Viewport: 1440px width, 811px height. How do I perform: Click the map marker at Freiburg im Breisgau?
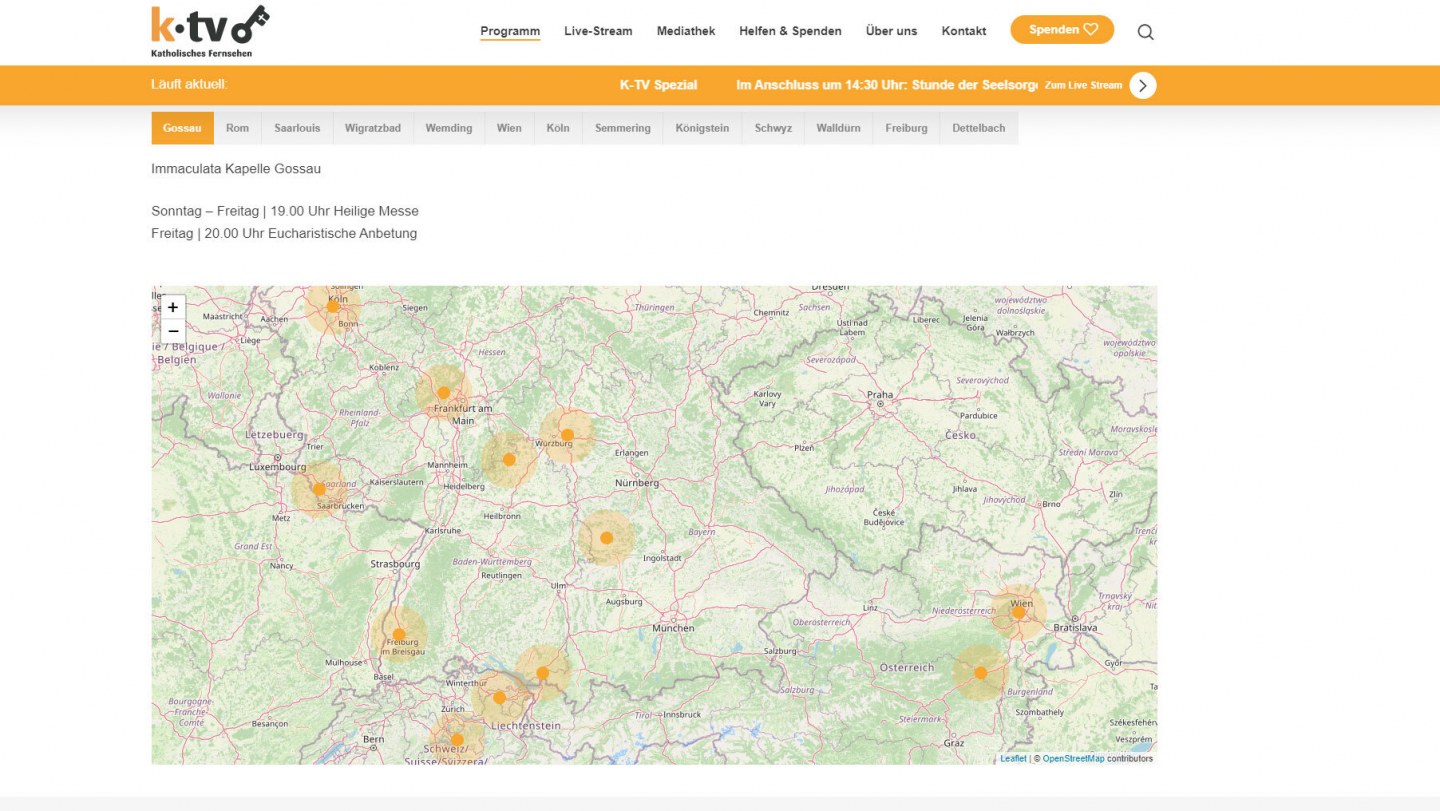(398, 634)
